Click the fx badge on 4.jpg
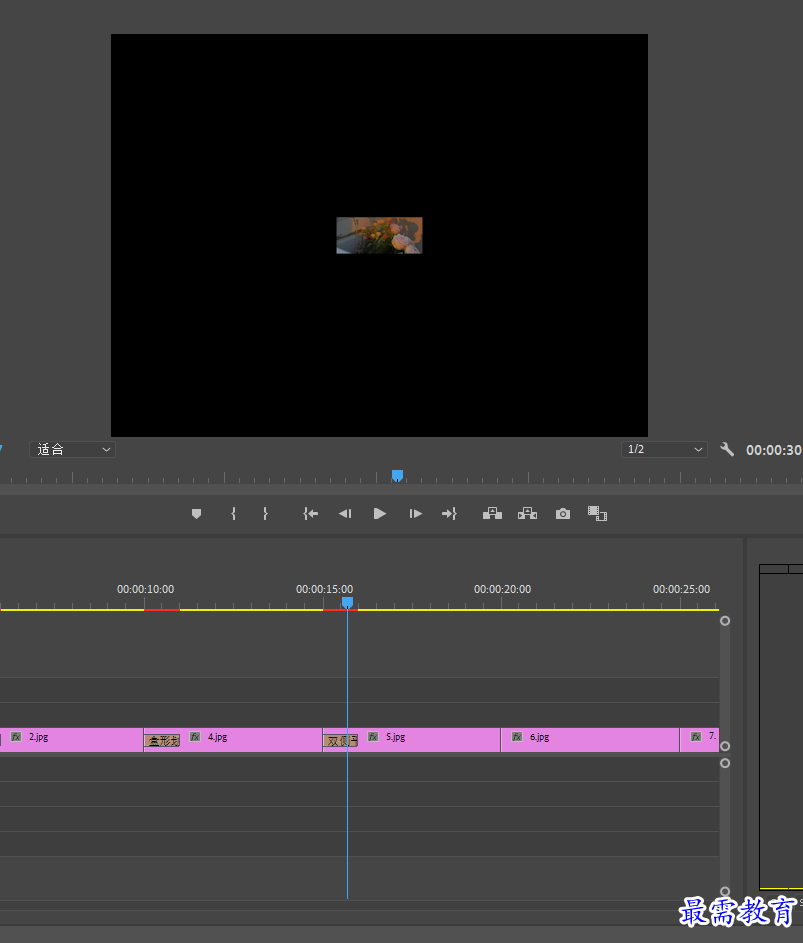Image resolution: width=803 pixels, height=943 pixels. (x=195, y=737)
